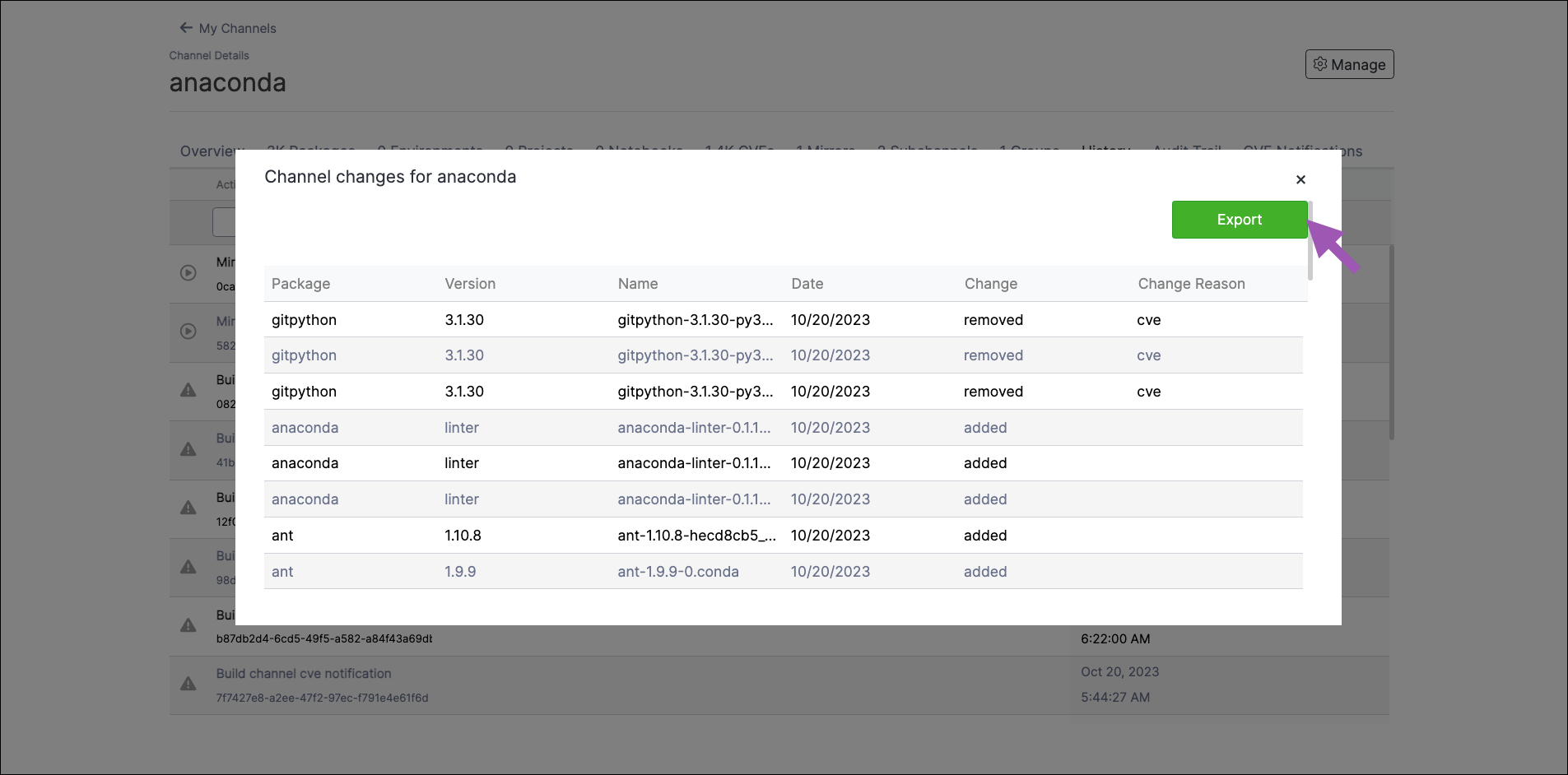
Task: Click warning icon for b87db2d4 build row
Action: pos(188,625)
